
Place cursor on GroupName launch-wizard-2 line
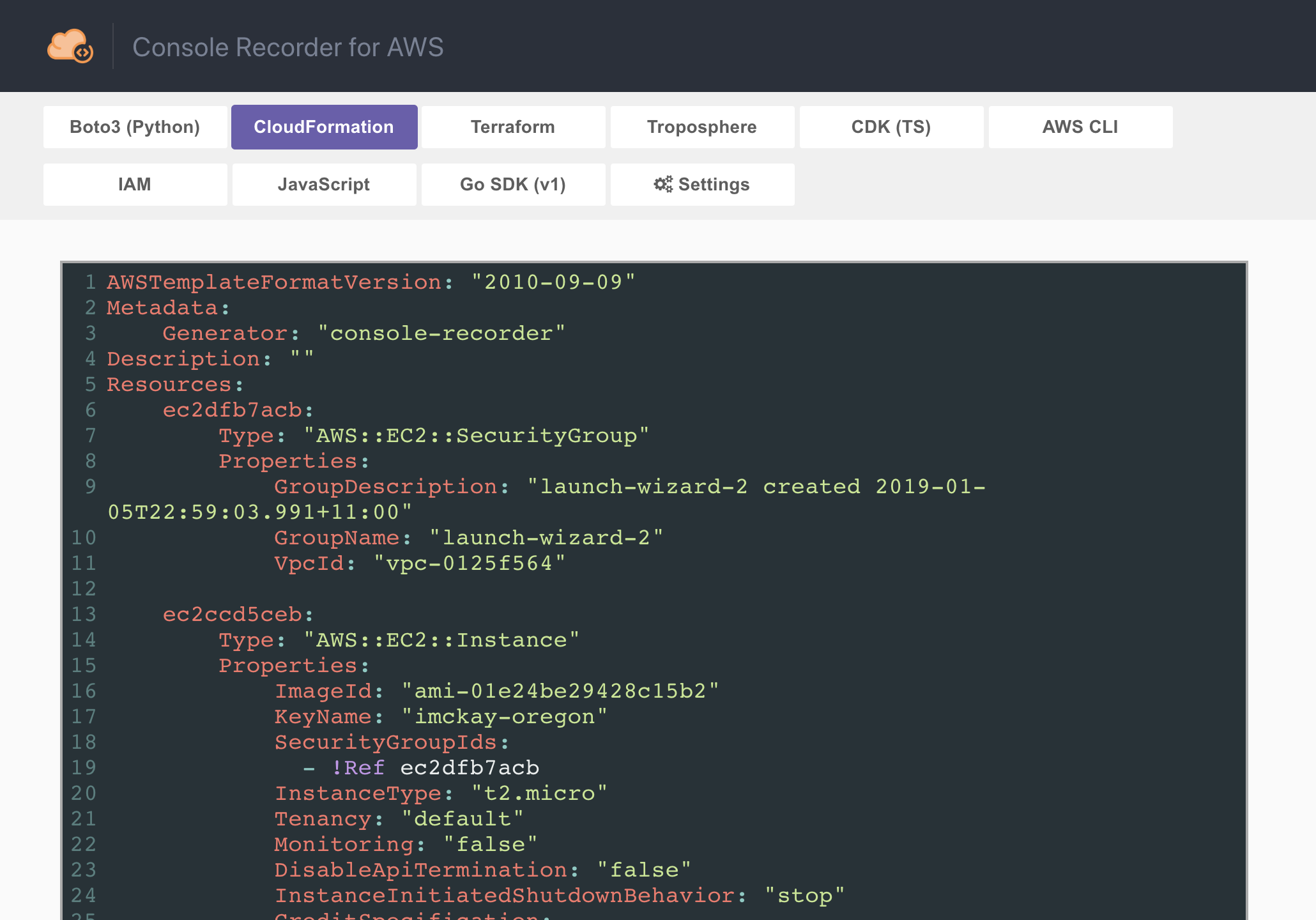[x=468, y=538]
